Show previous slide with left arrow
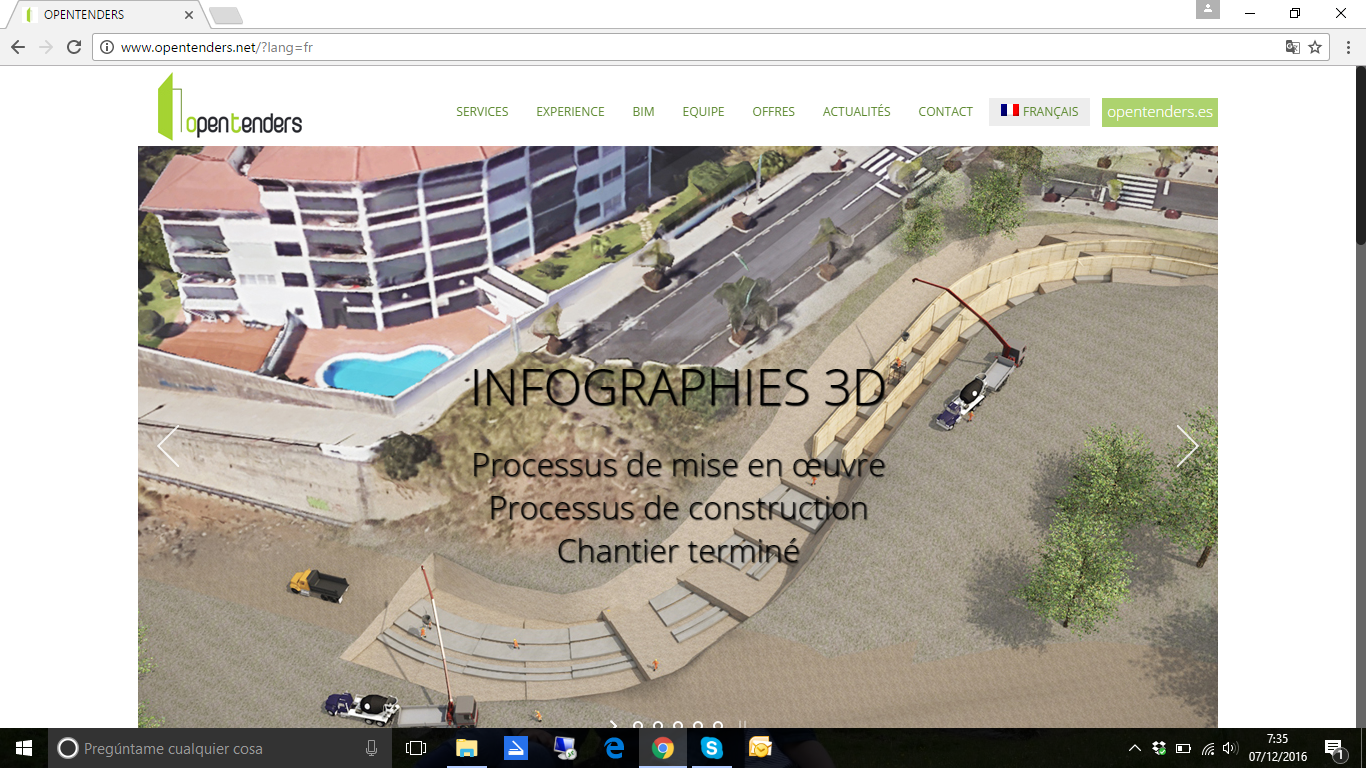 (168, 446)
